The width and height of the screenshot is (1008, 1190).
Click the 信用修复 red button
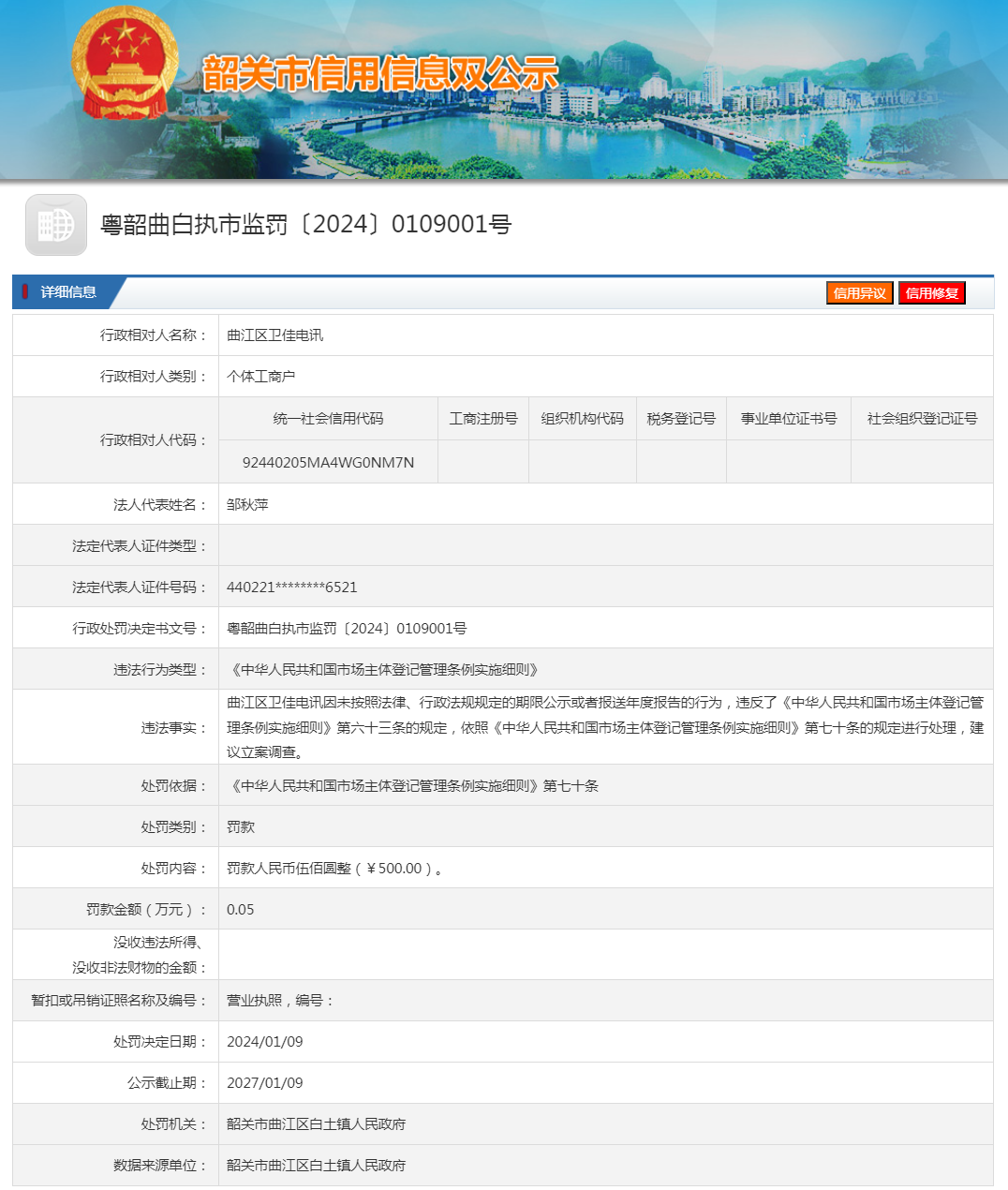coord(932,293)
